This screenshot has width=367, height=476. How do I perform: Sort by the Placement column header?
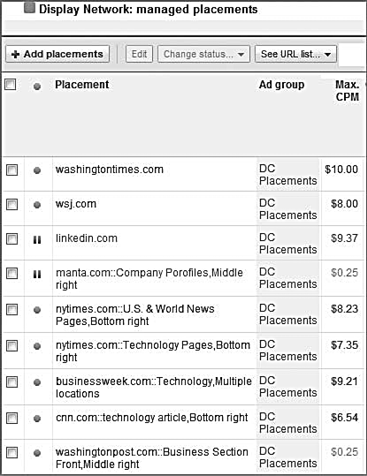pyautogui.click(x=82, y=85)
